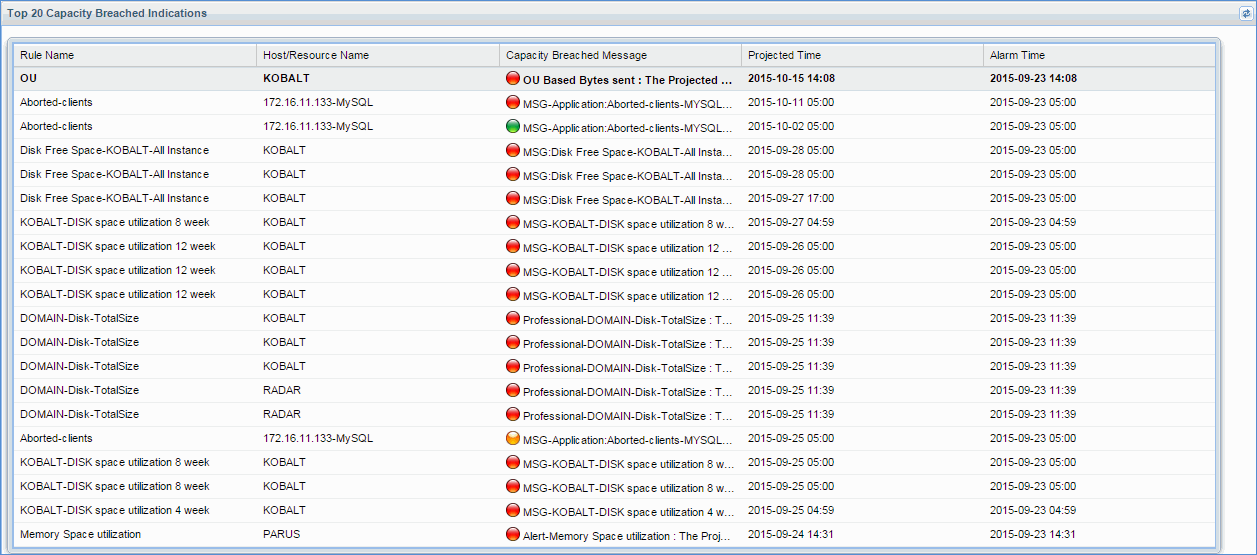Image resolution: width=1257 pixels, height=555 pixels.
Task: Click the red icon in the Memory Space utilization row
Action: (x=513, y=535)
